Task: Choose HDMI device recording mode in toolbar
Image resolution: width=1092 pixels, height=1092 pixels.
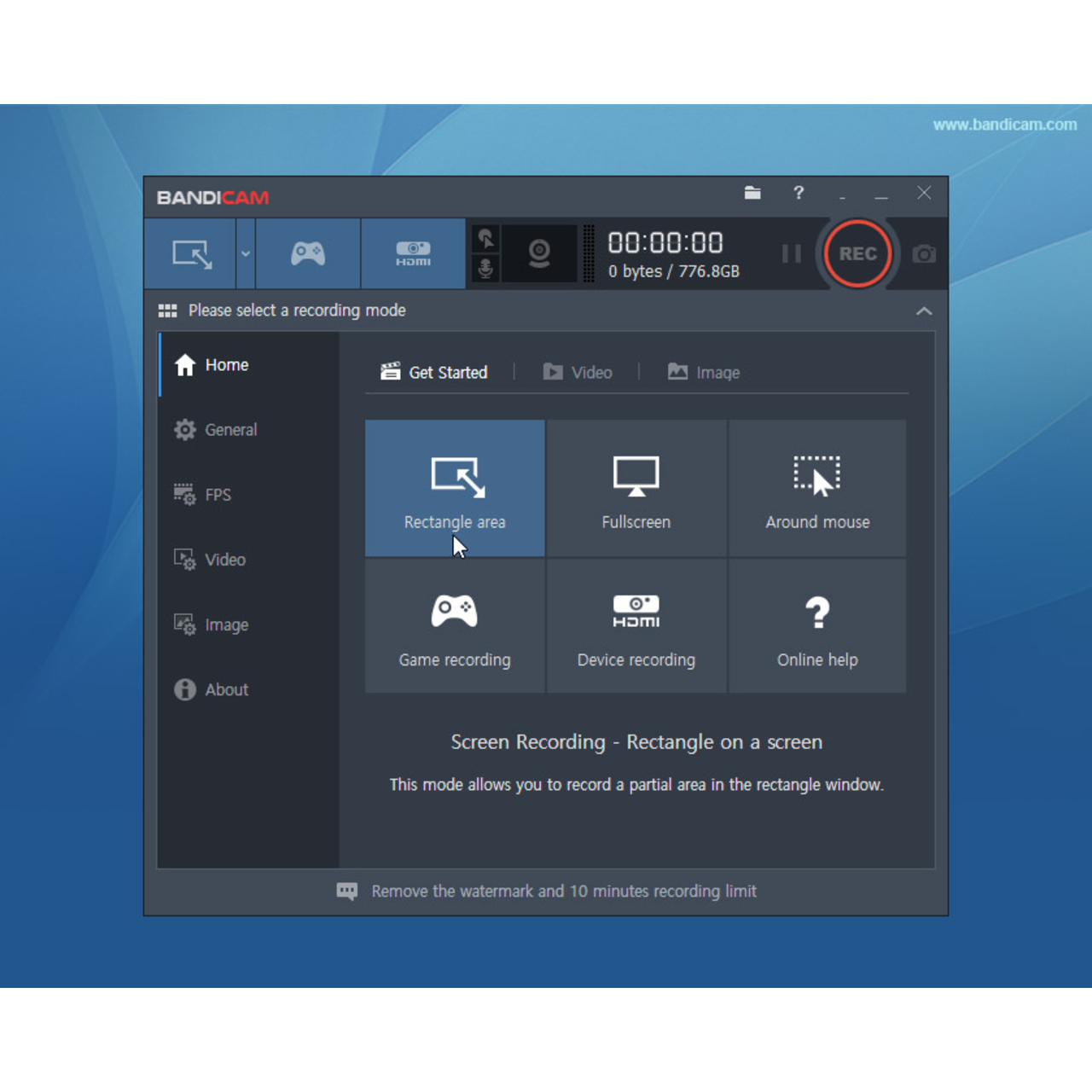Action: [x=413, y=254]
